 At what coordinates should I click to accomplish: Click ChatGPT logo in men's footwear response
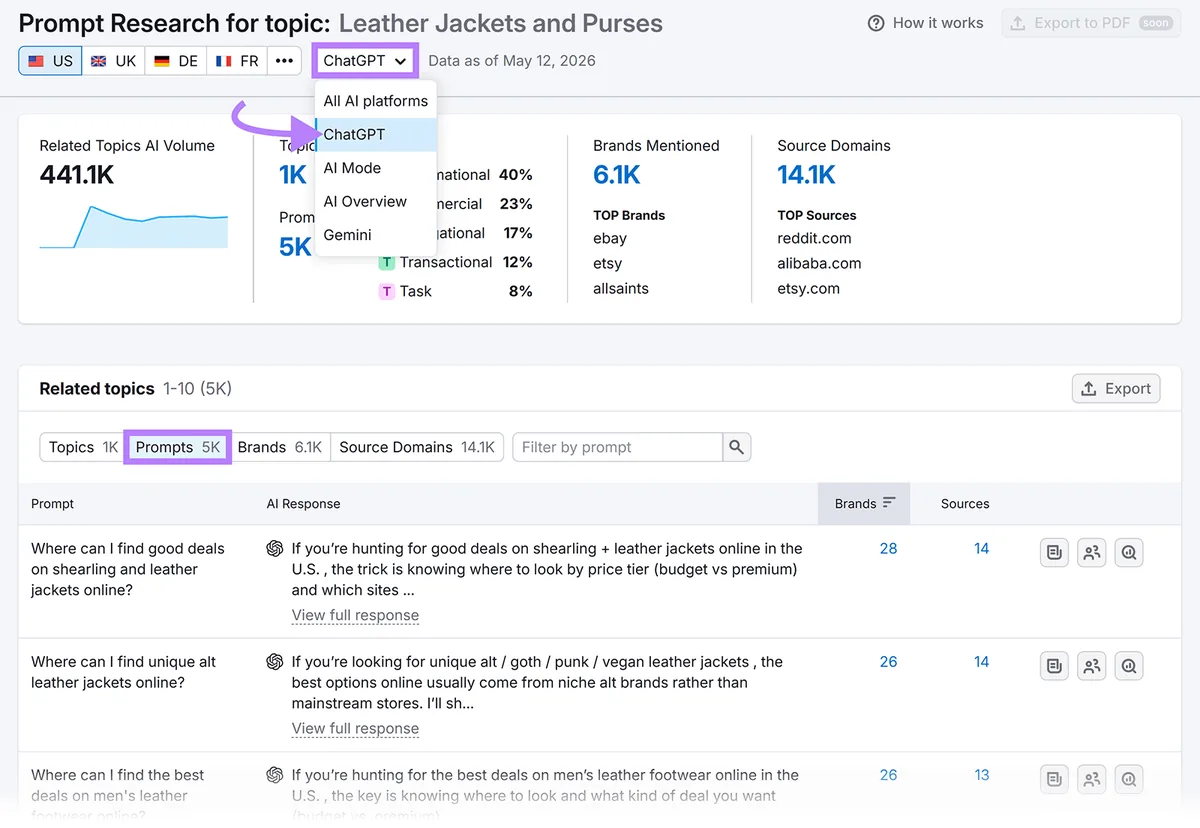274,774
